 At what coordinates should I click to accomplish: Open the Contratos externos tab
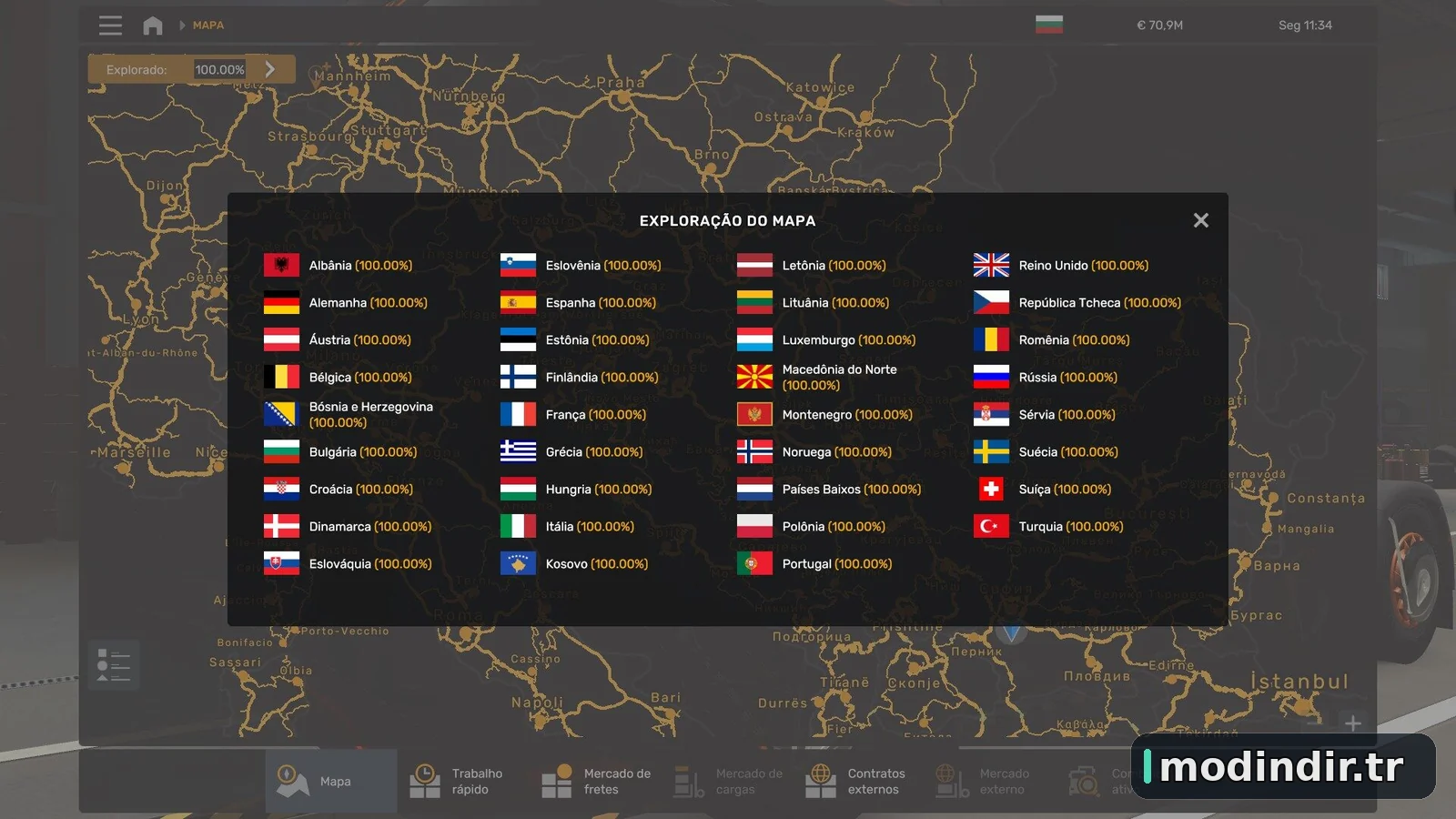[x=860, y=781]
